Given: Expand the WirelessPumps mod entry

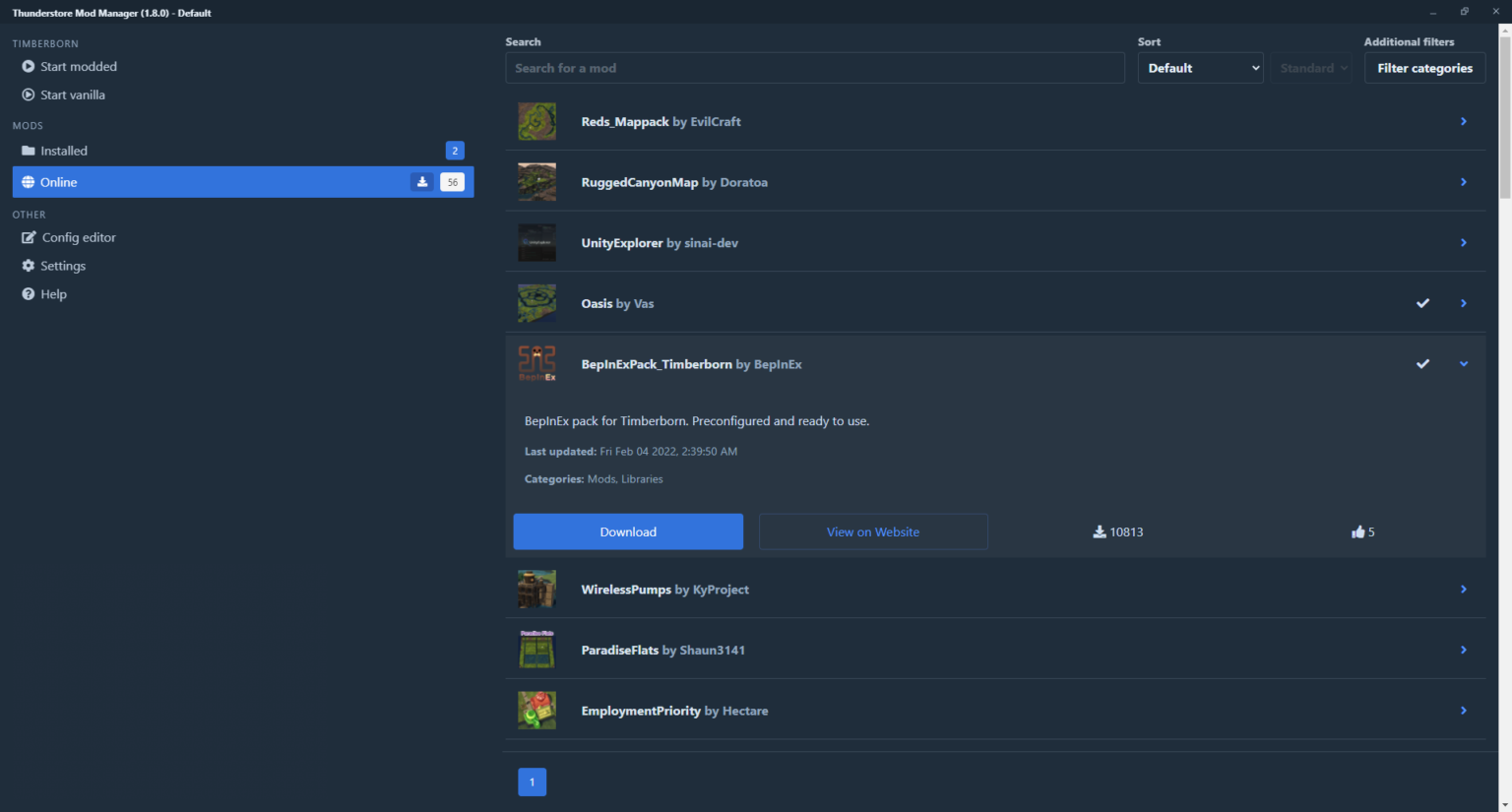Looking at the screenshot, I should 1464,590.
